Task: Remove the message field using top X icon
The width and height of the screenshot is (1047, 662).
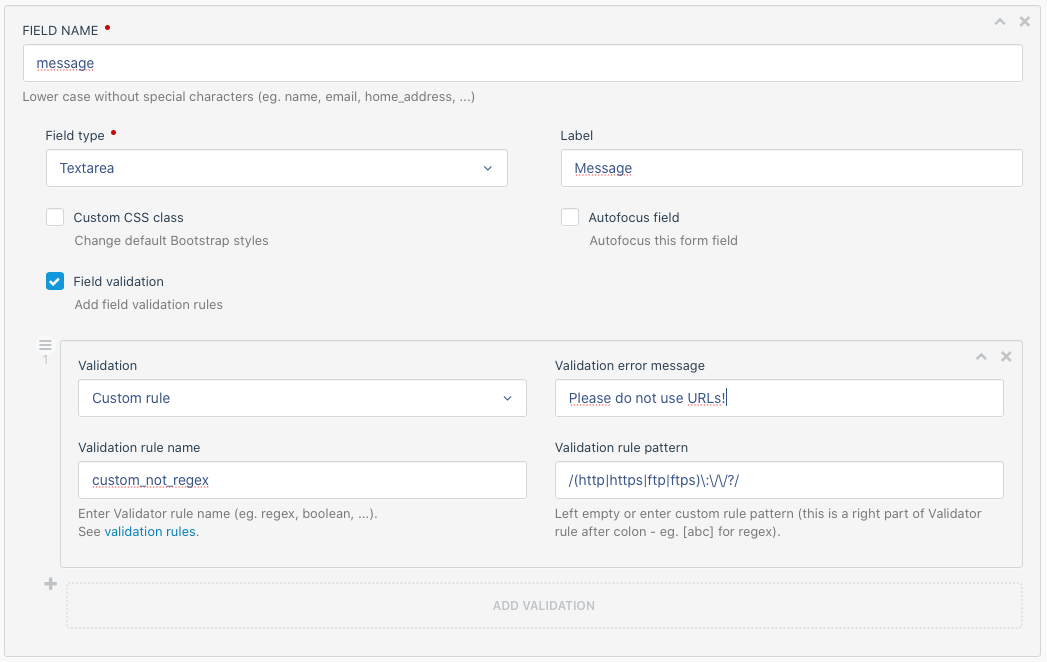Action: tap(1024, 21)
